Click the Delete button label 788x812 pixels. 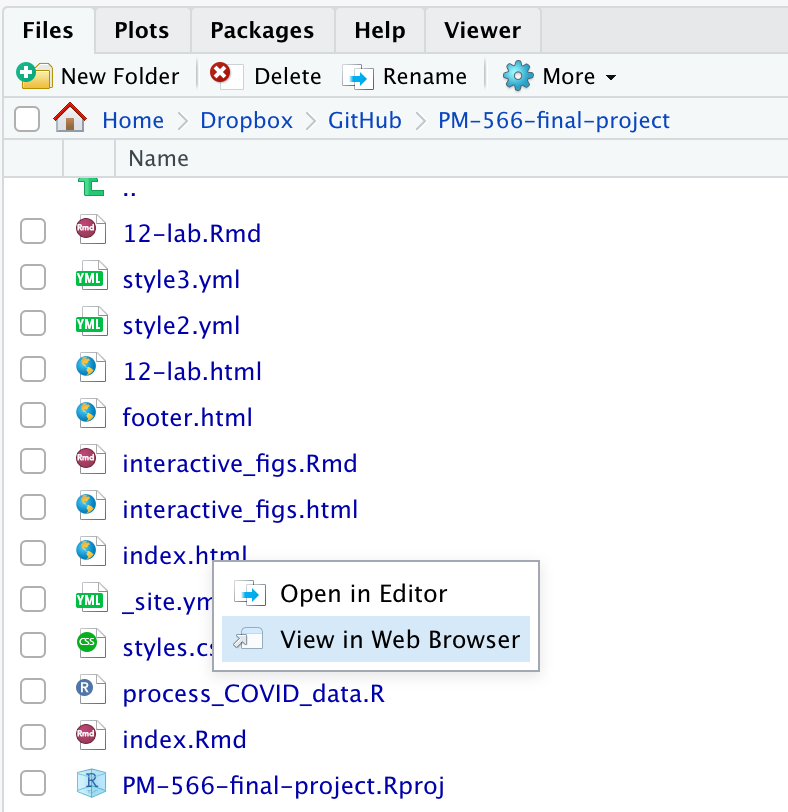[x=288, y=77]
